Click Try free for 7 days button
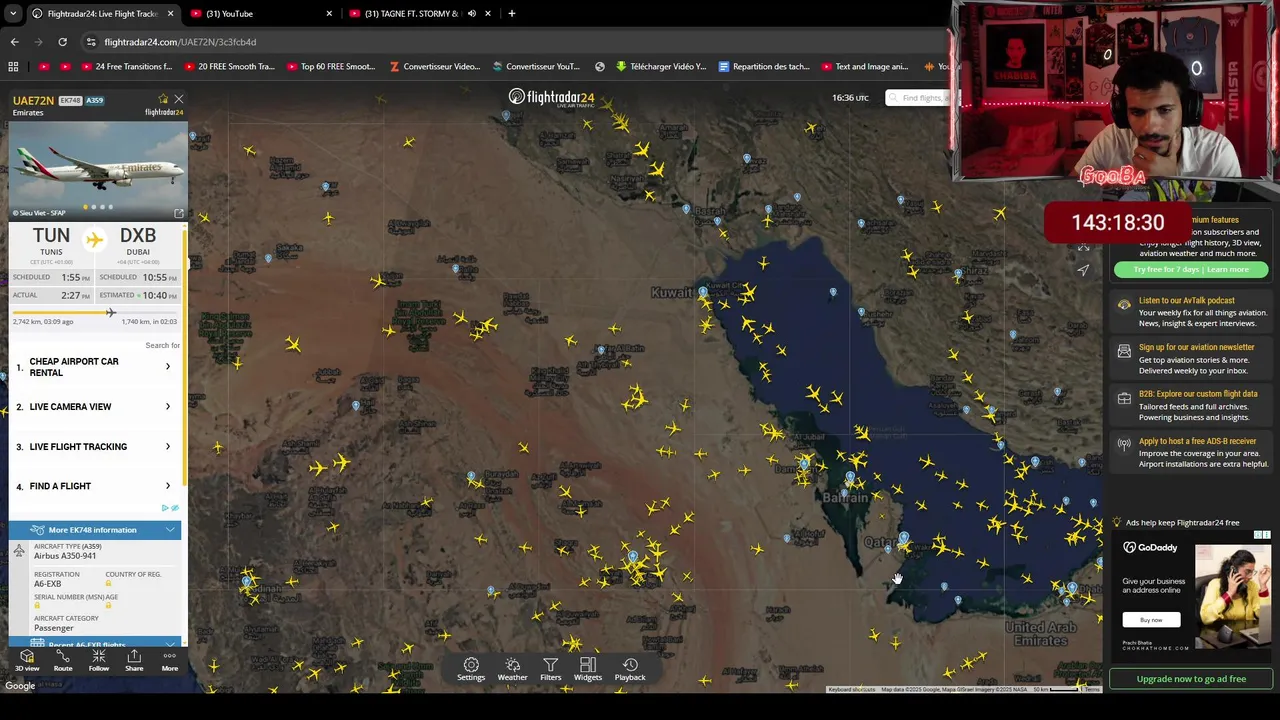Screen dimensions: 1280x720 (1190, 270)
